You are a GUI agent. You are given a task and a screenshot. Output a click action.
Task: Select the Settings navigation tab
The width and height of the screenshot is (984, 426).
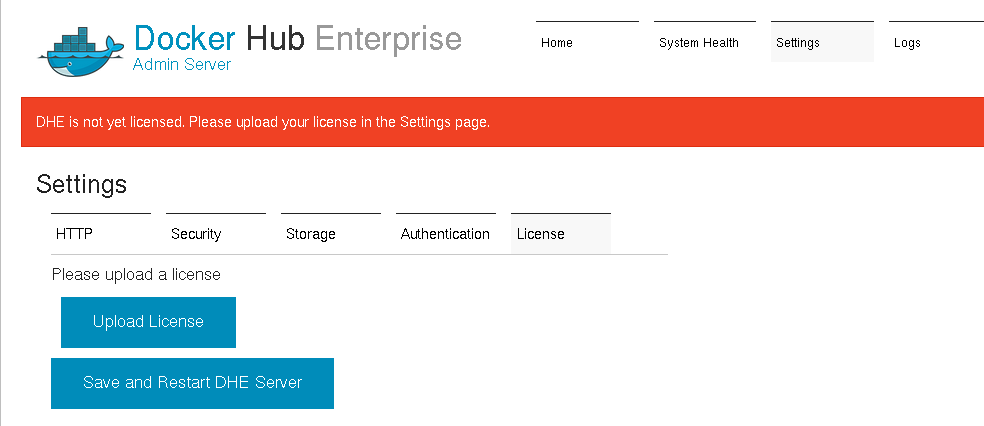click(822, 42)
